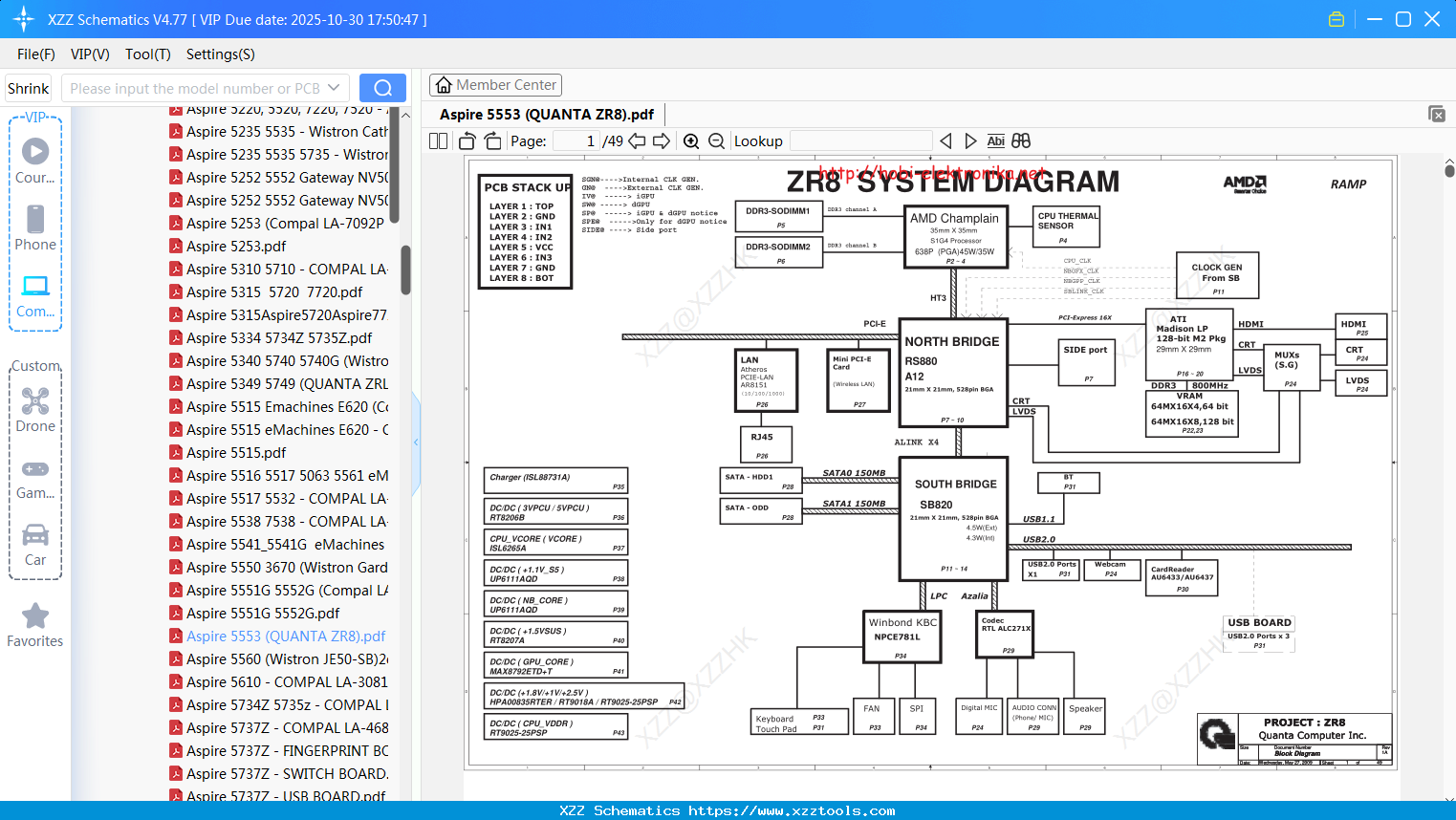1456x820 pixels.
Task: Collapse the file list side panel handle
Action: coord(416,442)
